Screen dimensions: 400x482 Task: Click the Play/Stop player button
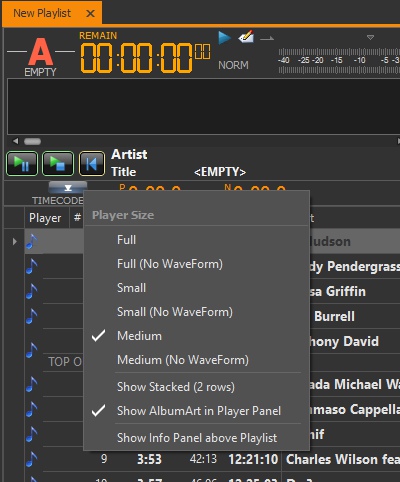[58, 163]
